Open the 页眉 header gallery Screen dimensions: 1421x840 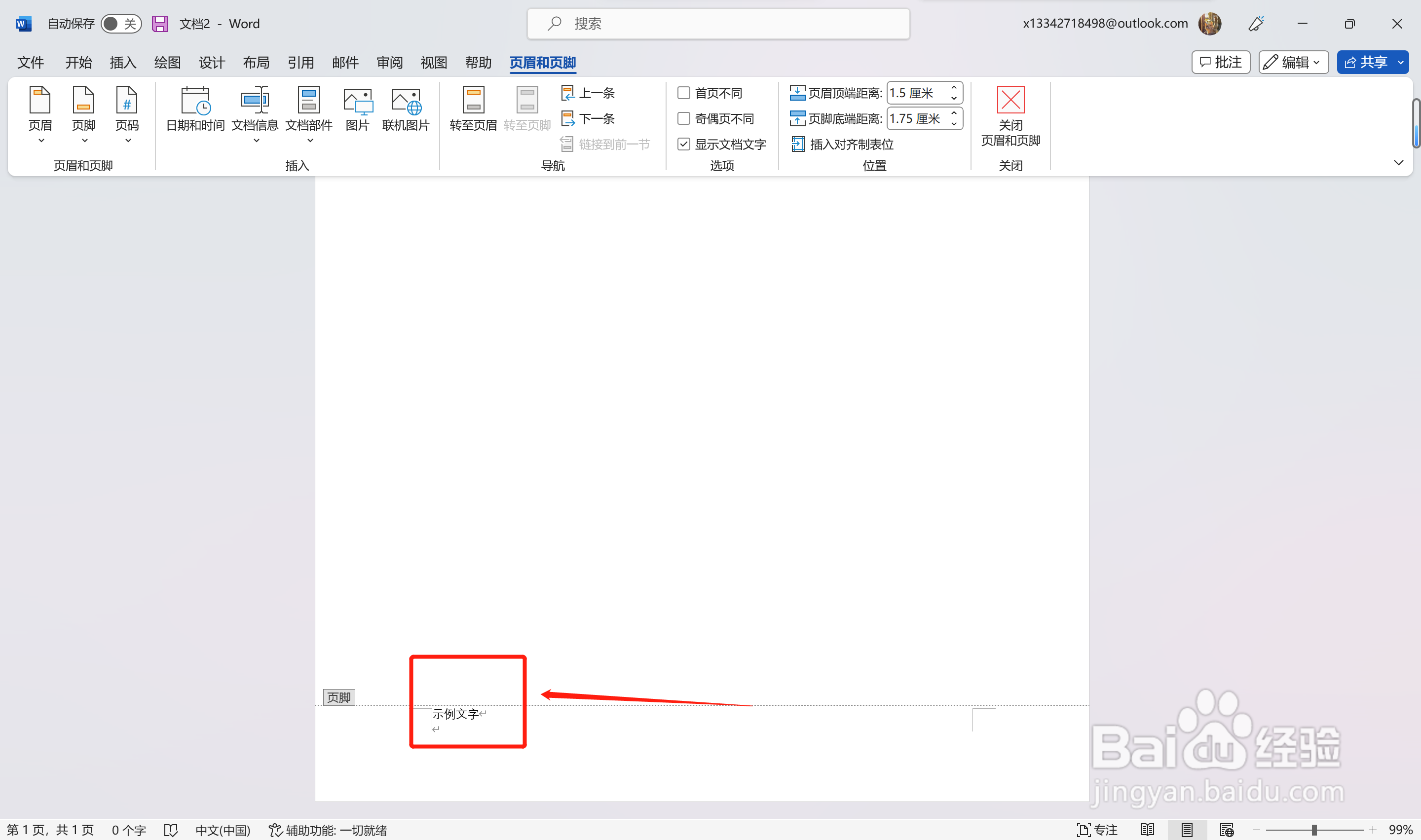(40, 114)
